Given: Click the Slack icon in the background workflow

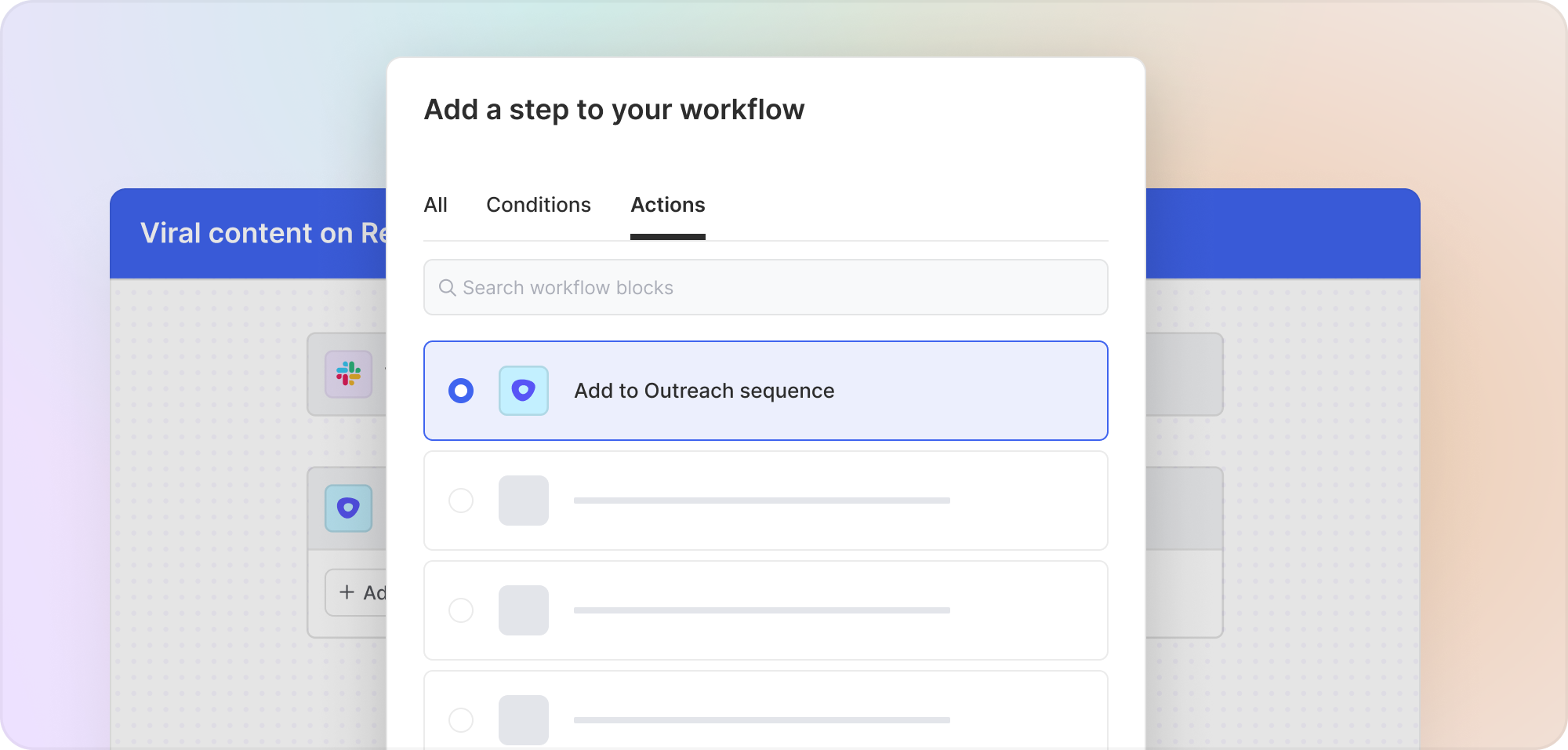Looking at the screenshot, I should coord(349,374).
